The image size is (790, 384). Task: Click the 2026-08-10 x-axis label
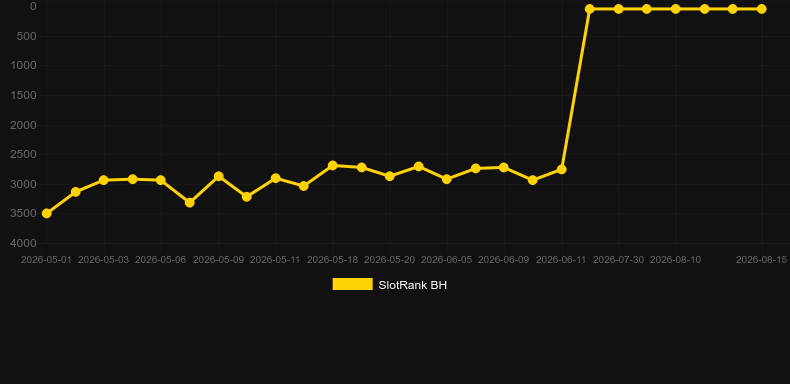coord(676,260)
